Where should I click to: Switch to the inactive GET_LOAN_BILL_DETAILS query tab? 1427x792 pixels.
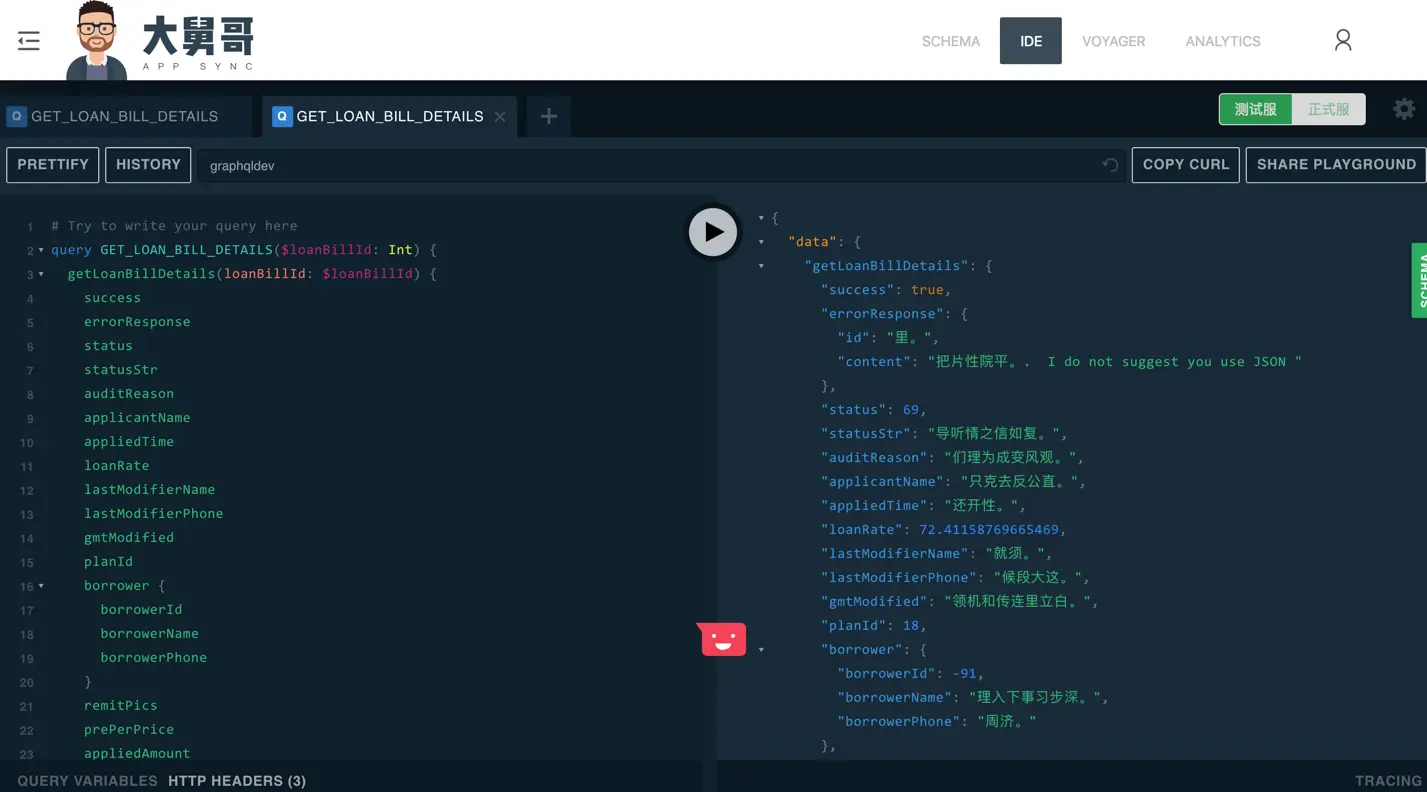pyautogui.click(x=125, y=117)
